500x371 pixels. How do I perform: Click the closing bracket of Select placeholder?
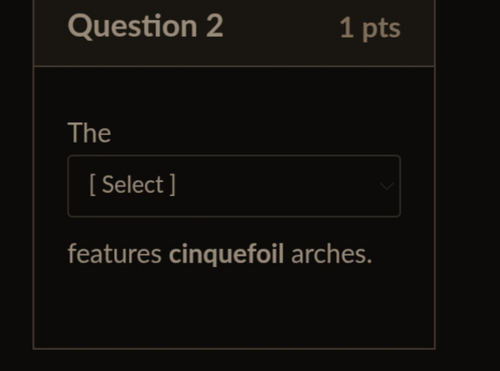[172, 185]
